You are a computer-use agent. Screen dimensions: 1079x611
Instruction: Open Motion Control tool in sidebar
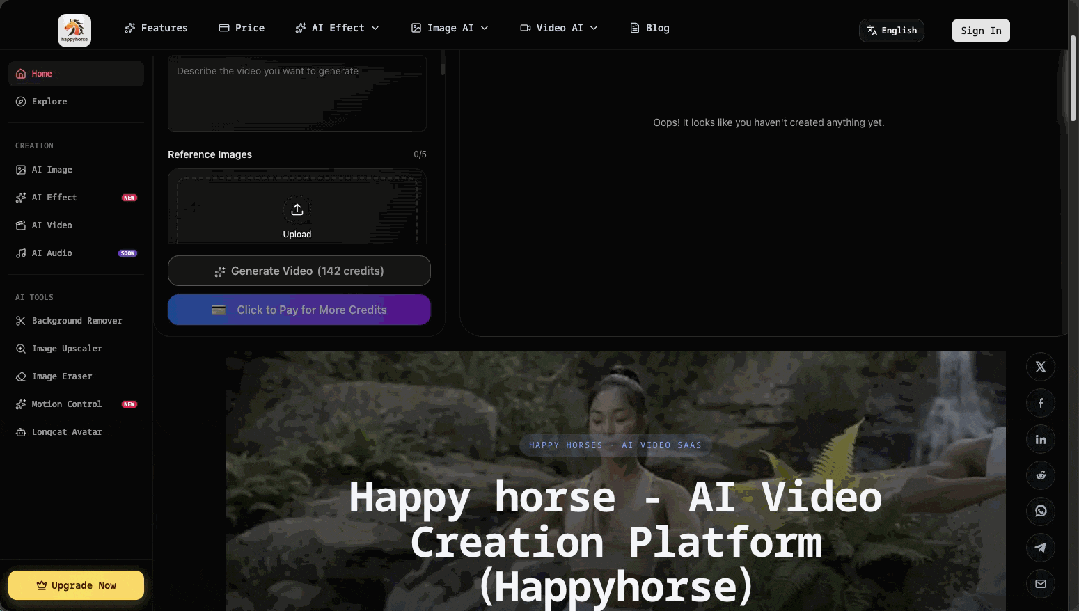(x=76, y=404)
